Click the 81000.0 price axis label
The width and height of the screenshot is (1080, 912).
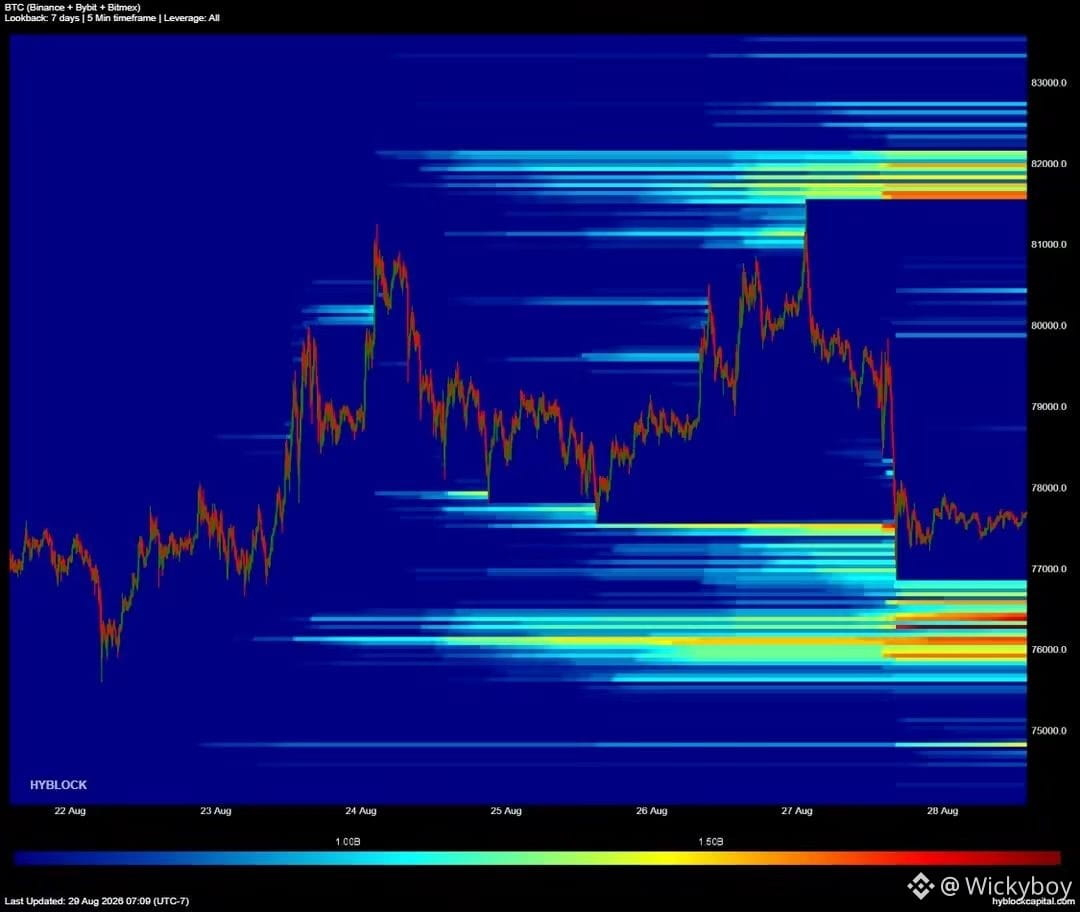point(1048,245)
